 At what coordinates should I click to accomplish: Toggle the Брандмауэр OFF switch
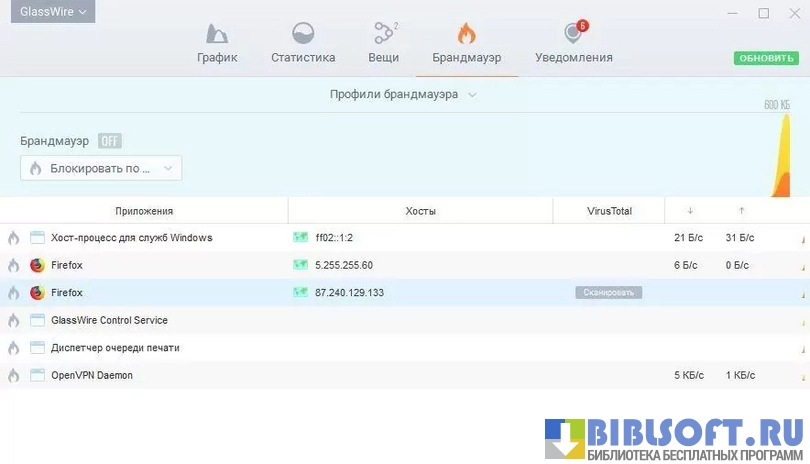click(109, 141)
